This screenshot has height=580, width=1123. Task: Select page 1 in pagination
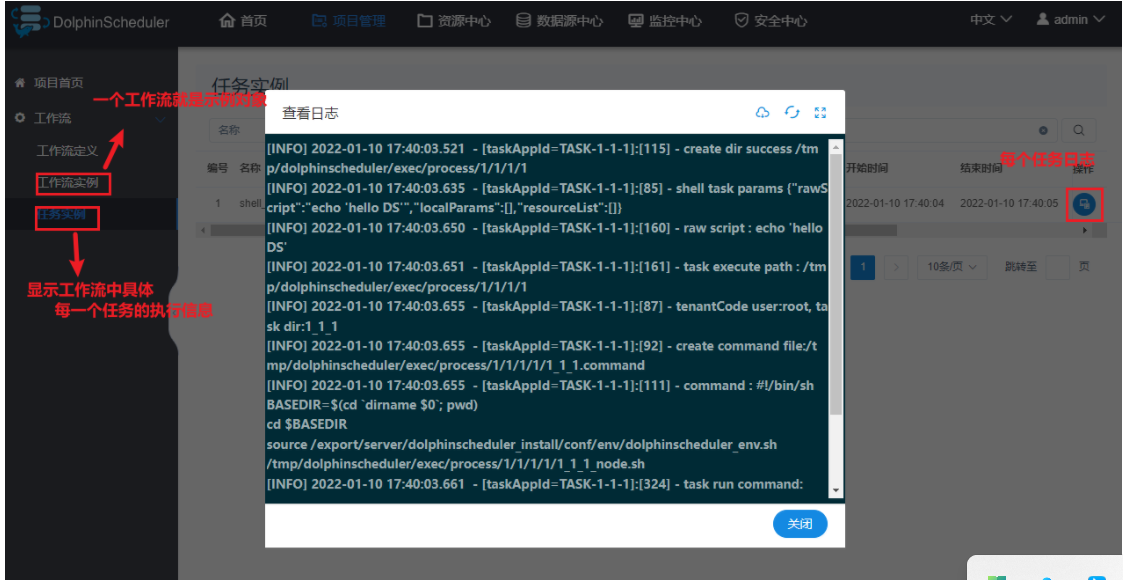pyautogui.click(x=862, y=267)
